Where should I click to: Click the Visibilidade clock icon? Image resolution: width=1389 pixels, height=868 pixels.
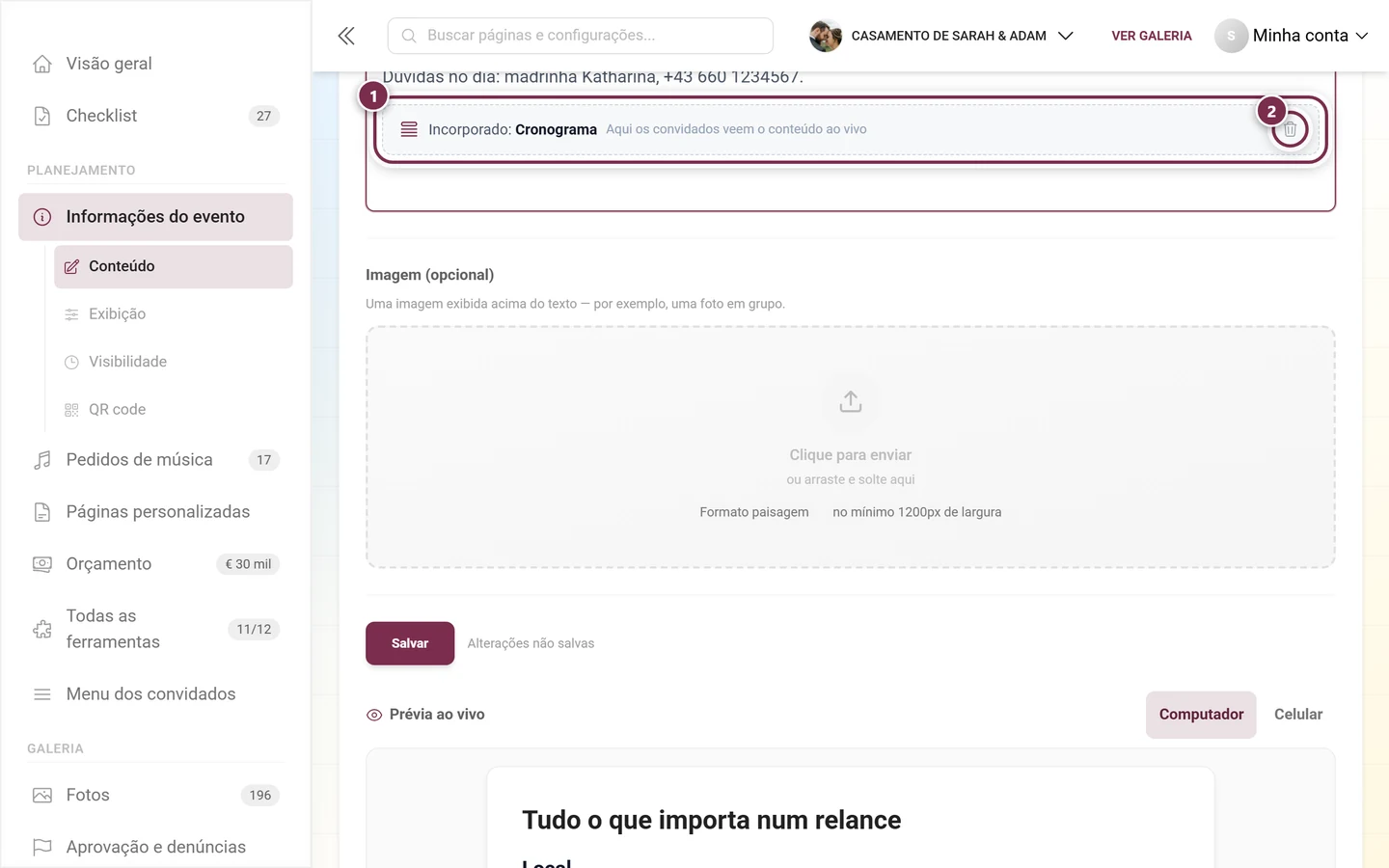[71, 363]
